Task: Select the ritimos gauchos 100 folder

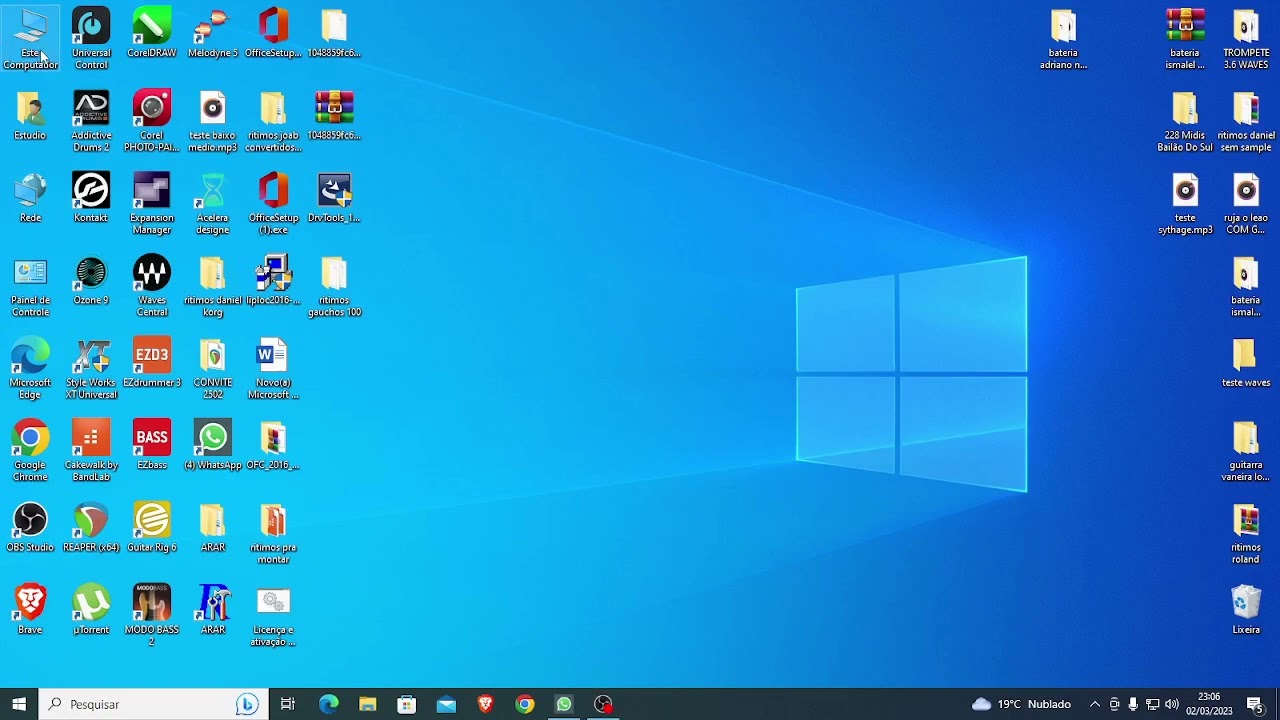Action: tap(334, 287)
